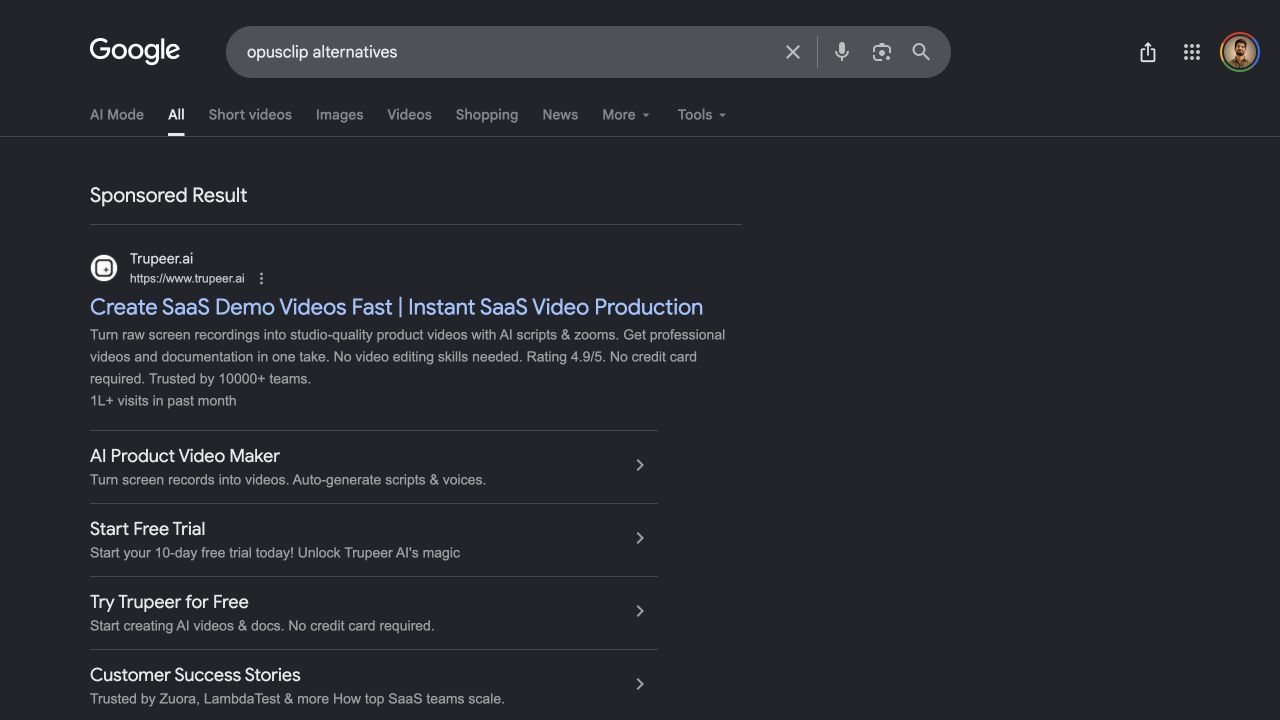The width and height of the screenshot is (1280, 720).
Task: Open the Start Free Trial sitelink
Action: point(147,529)
